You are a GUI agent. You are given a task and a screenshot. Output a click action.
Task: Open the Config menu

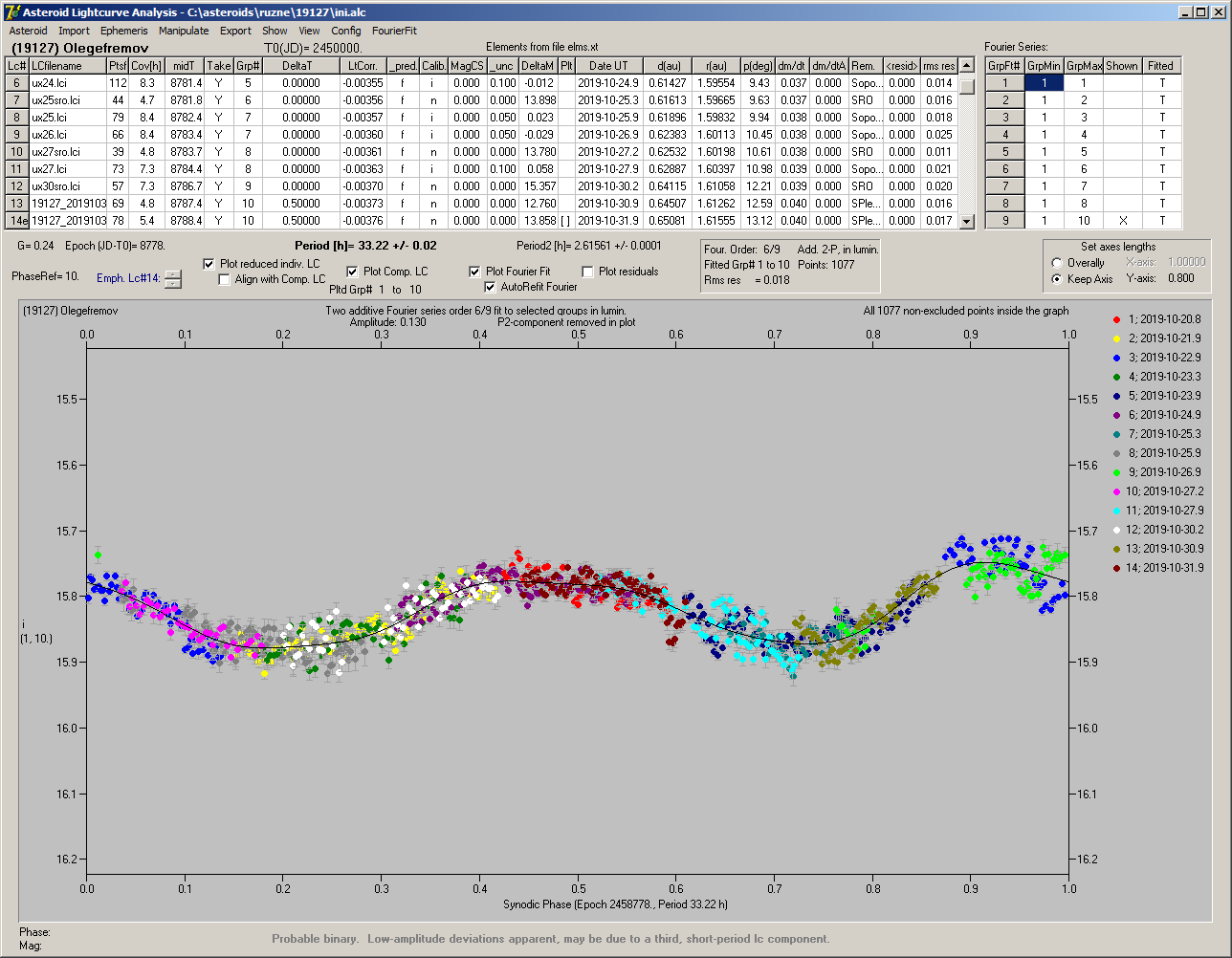(345, 31)
